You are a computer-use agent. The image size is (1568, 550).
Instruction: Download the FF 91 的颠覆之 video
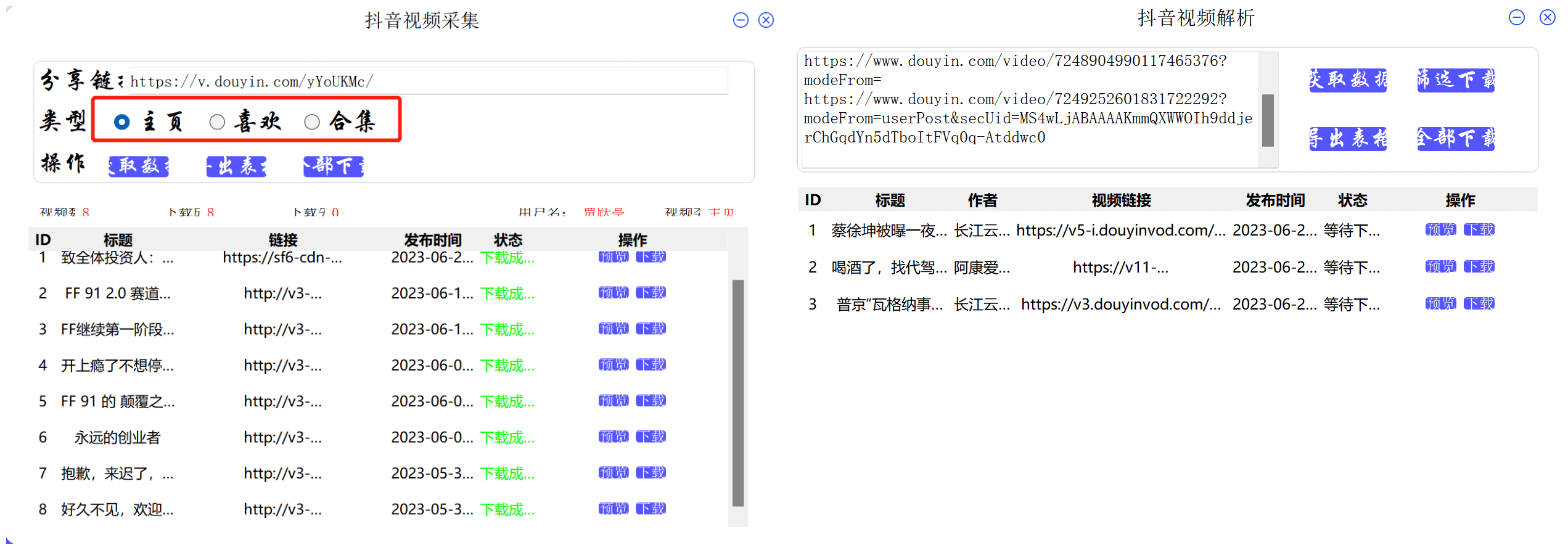pyautogui.click(x=651, y=401)
